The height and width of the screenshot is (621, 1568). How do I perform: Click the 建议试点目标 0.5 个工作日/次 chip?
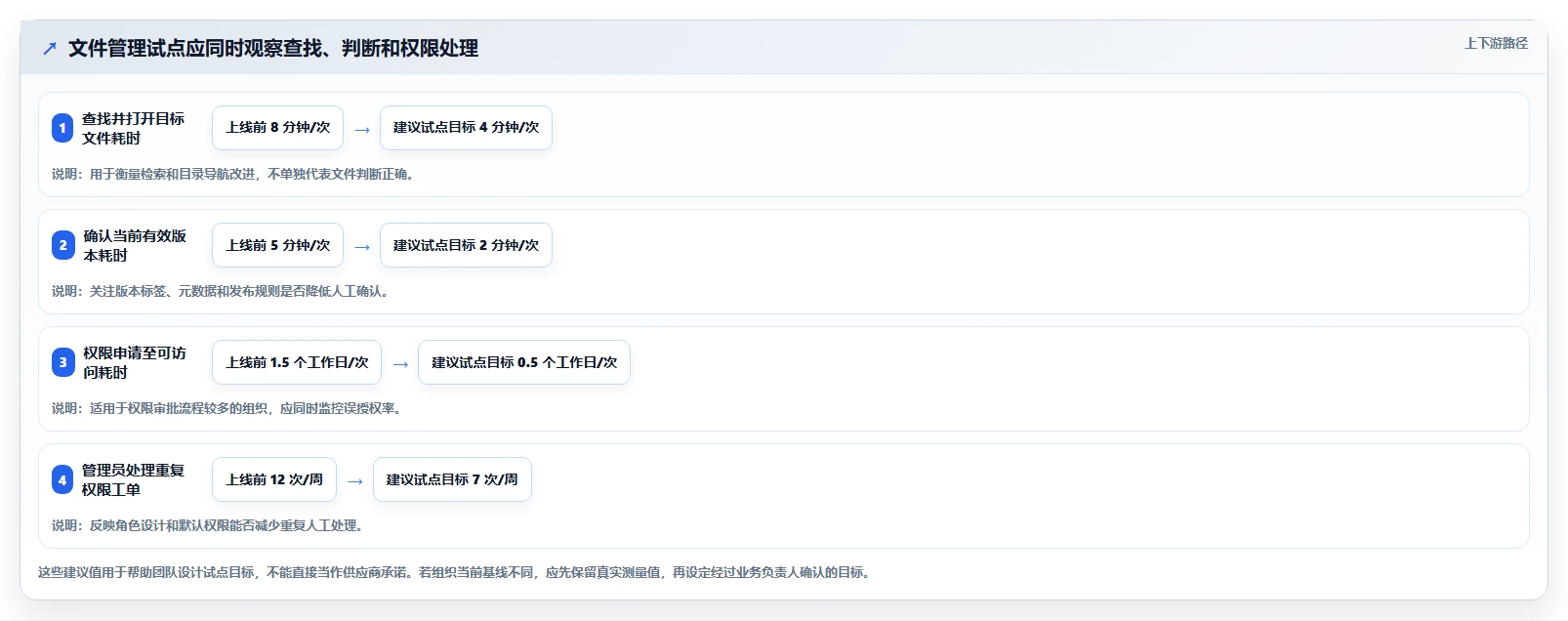[524, 362]
